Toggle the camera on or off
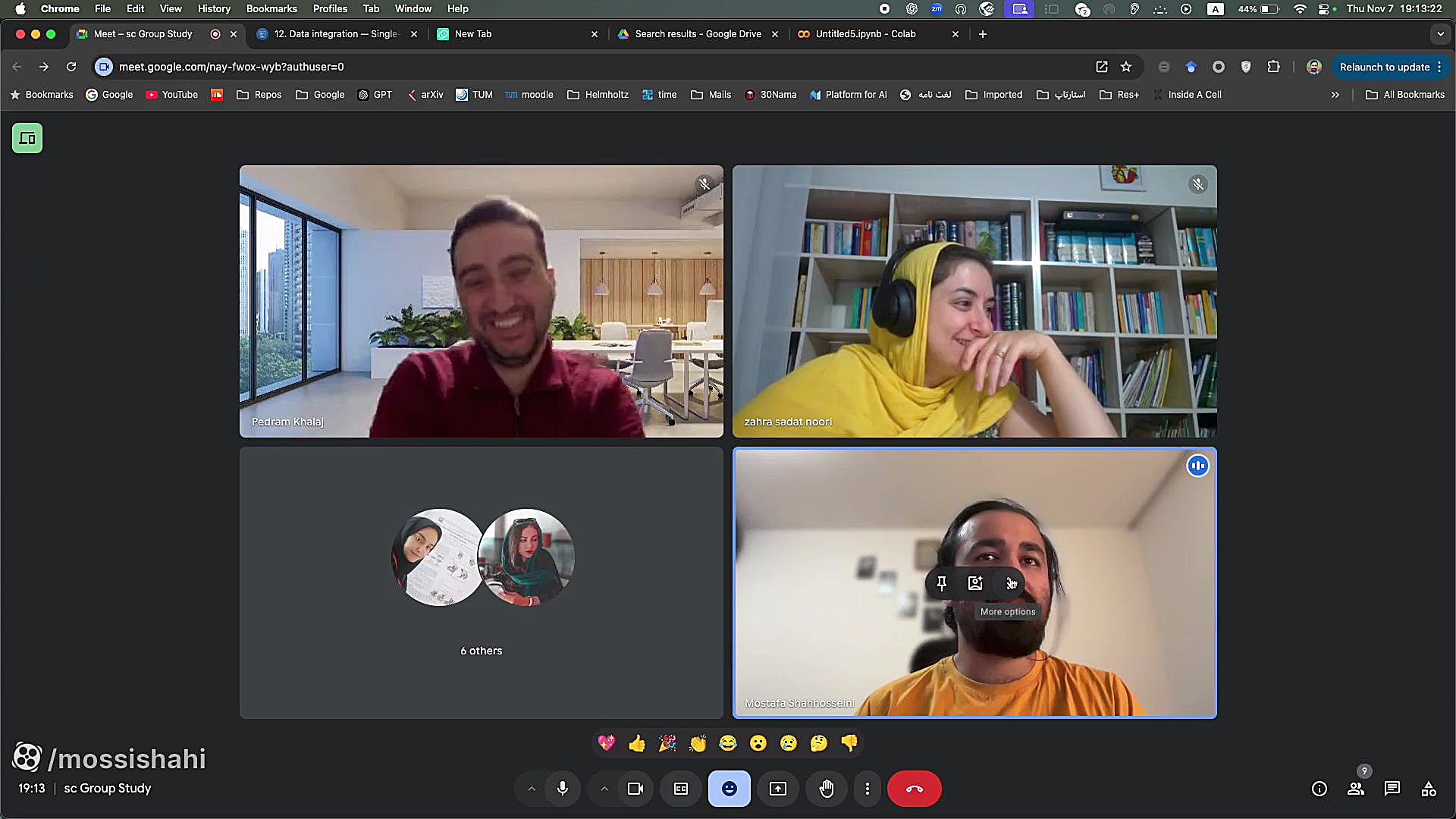Viewport: 1456px width, 819px height. tap(635, 789)
